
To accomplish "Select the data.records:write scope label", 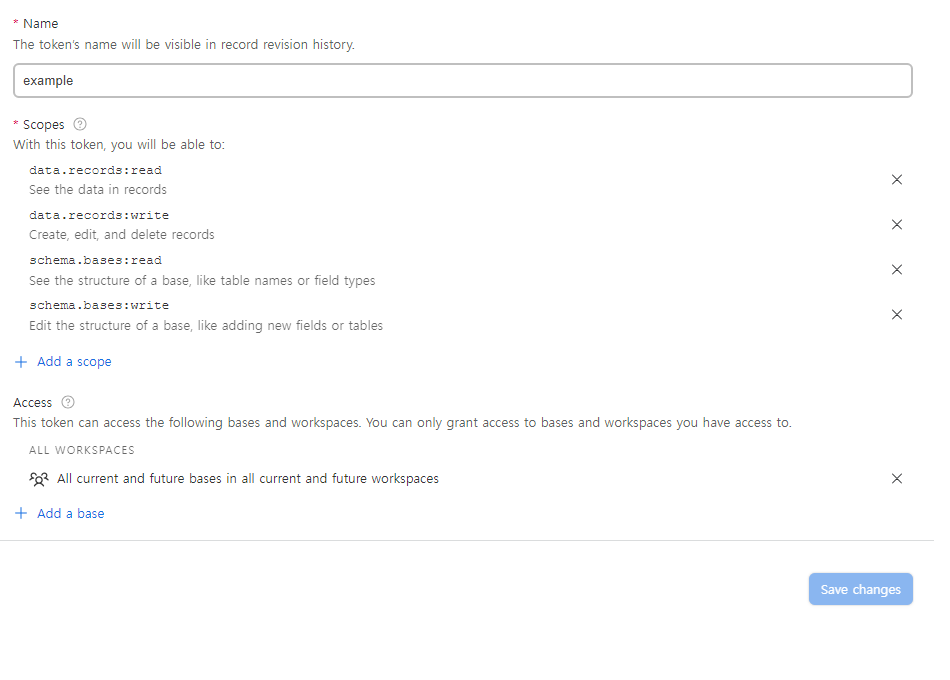I will [x=99, y=216].
